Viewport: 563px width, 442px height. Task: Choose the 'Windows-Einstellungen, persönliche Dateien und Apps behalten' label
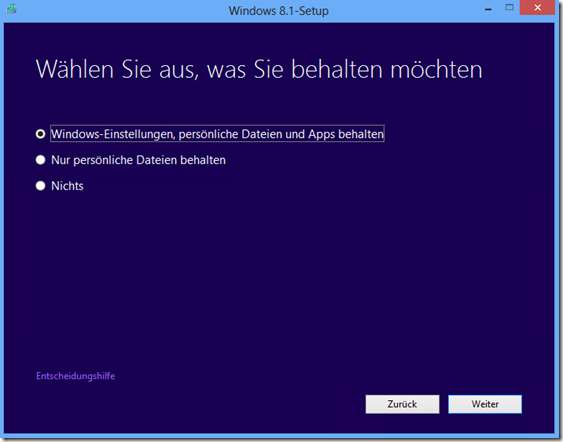click(217, 134)
